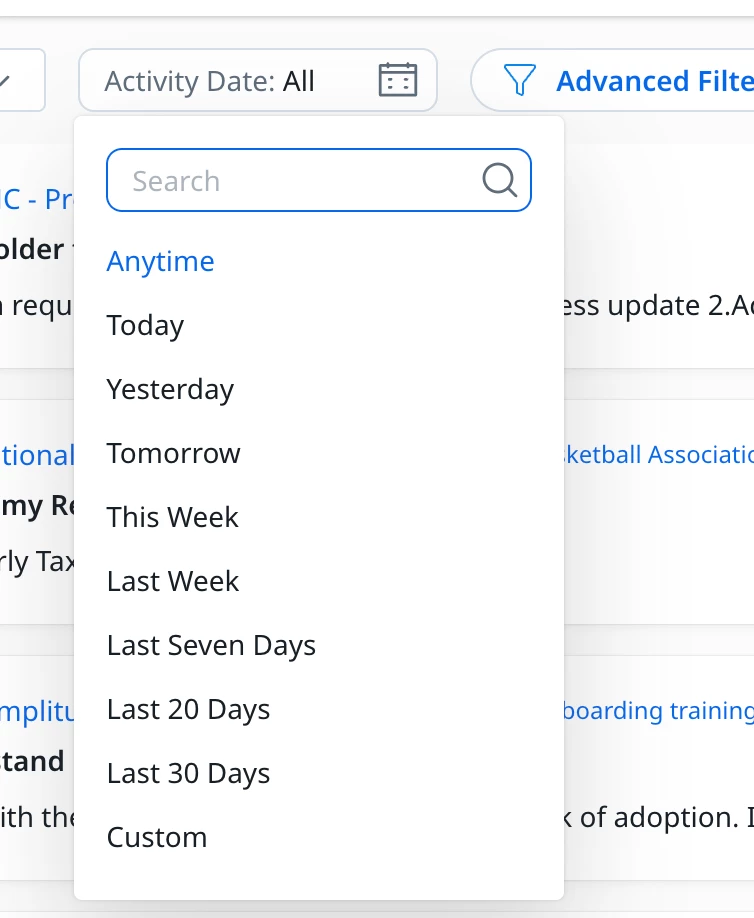754x918 pixels.
Task: Choose This Week option
Action: [x=173, y=517]
